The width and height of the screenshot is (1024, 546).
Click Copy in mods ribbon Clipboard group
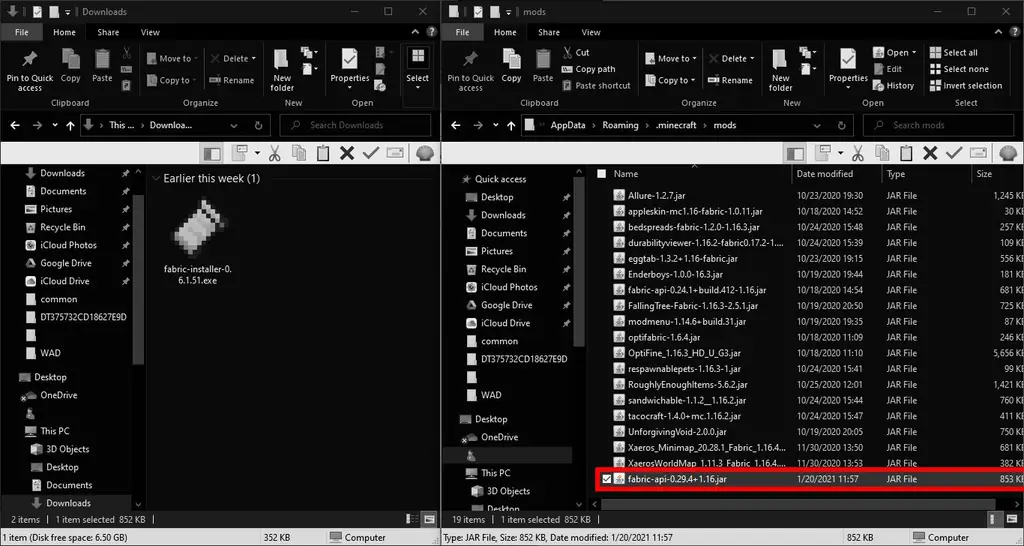tap(511, 66)
